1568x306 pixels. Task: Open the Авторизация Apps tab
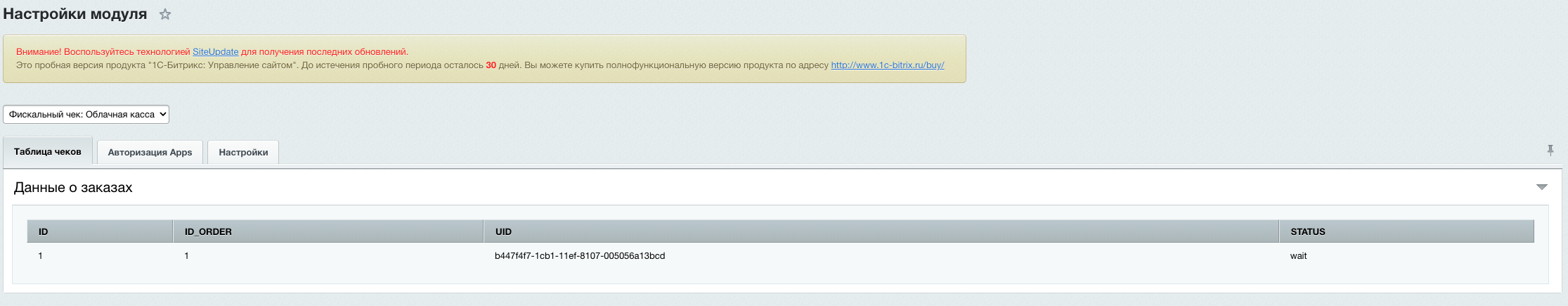tap(150, 152)
